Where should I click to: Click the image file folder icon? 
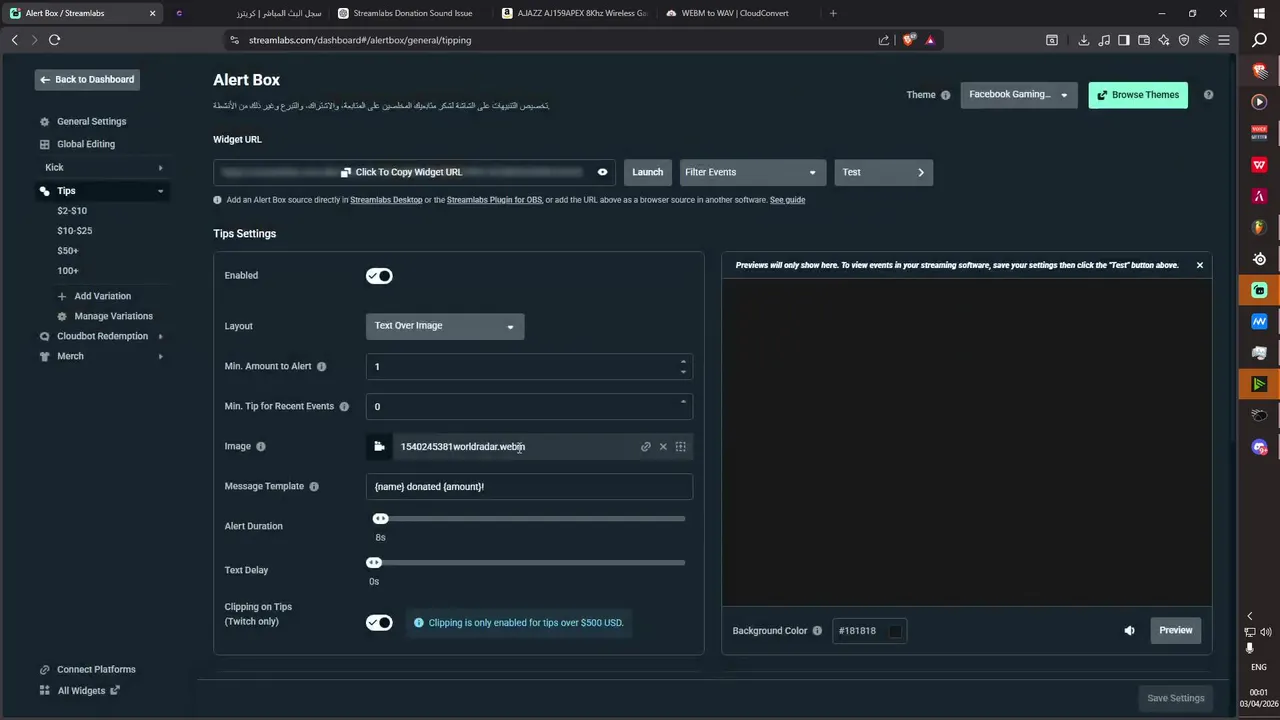coord(379,447)
